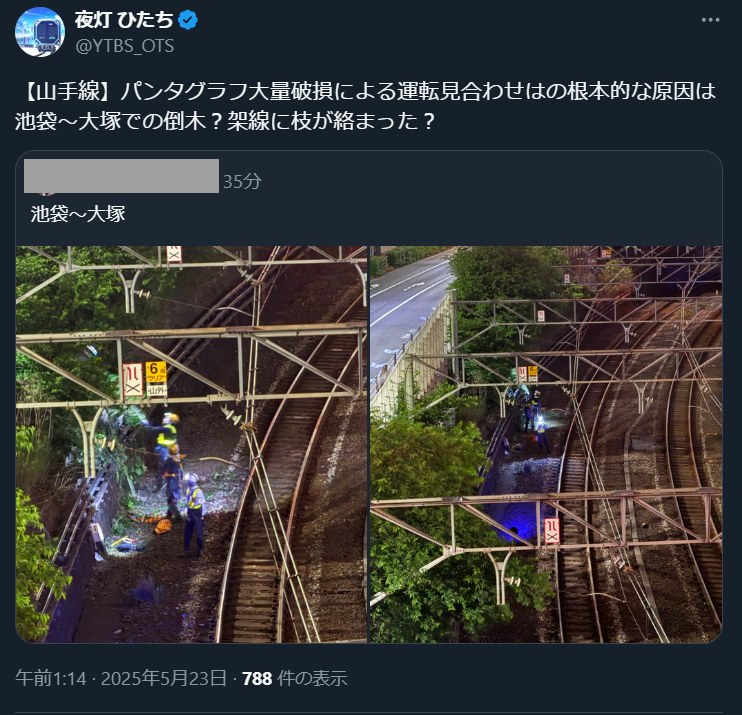
Task: Click the grayed-out quoted author name
Action: (x=121, y=176)
